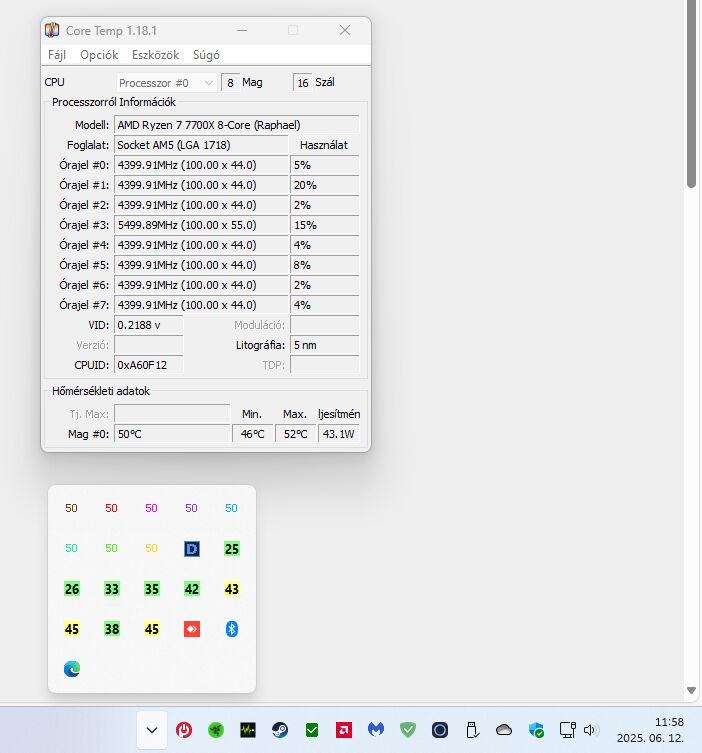Image resolution: width=702 pixels, height=753 pixels.
Task: Click the yellow 43 sensor tray icon
Action: click(x=231, y=589)
